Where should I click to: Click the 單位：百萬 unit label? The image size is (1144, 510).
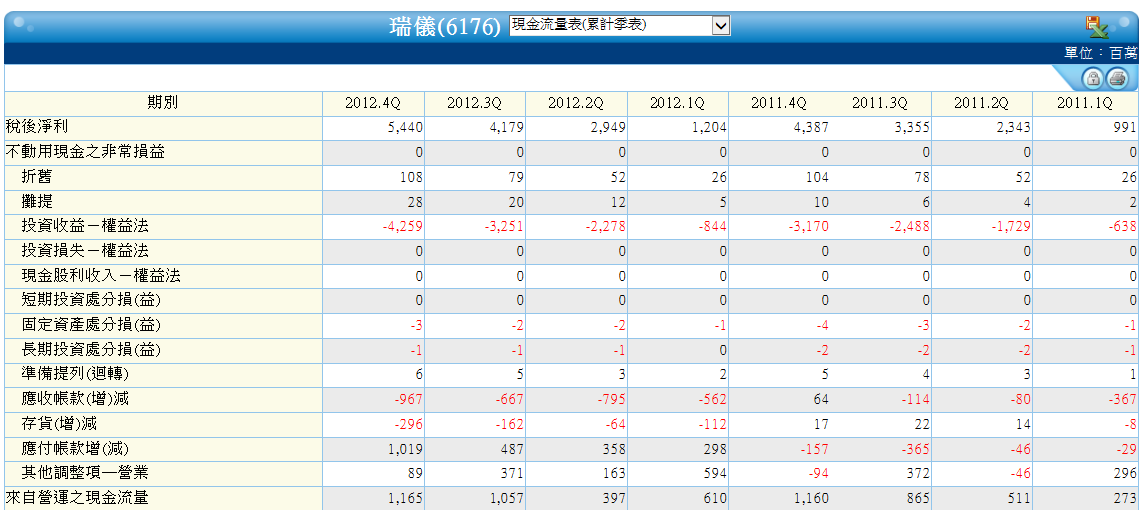click(x=1101, y=53)
